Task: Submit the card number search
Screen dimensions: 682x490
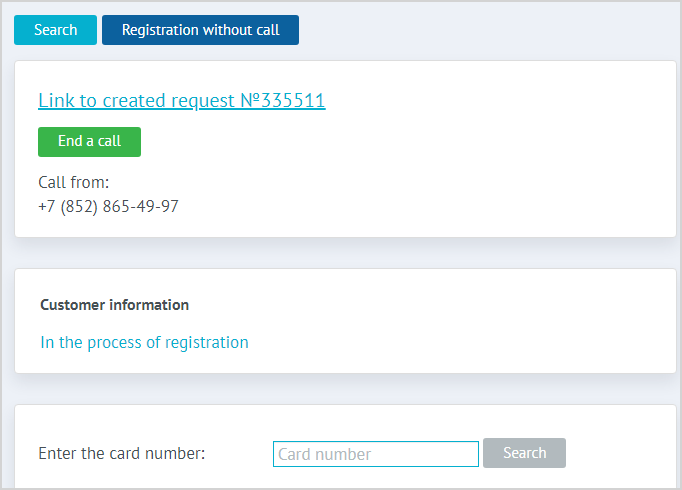Action: (524, 453)
